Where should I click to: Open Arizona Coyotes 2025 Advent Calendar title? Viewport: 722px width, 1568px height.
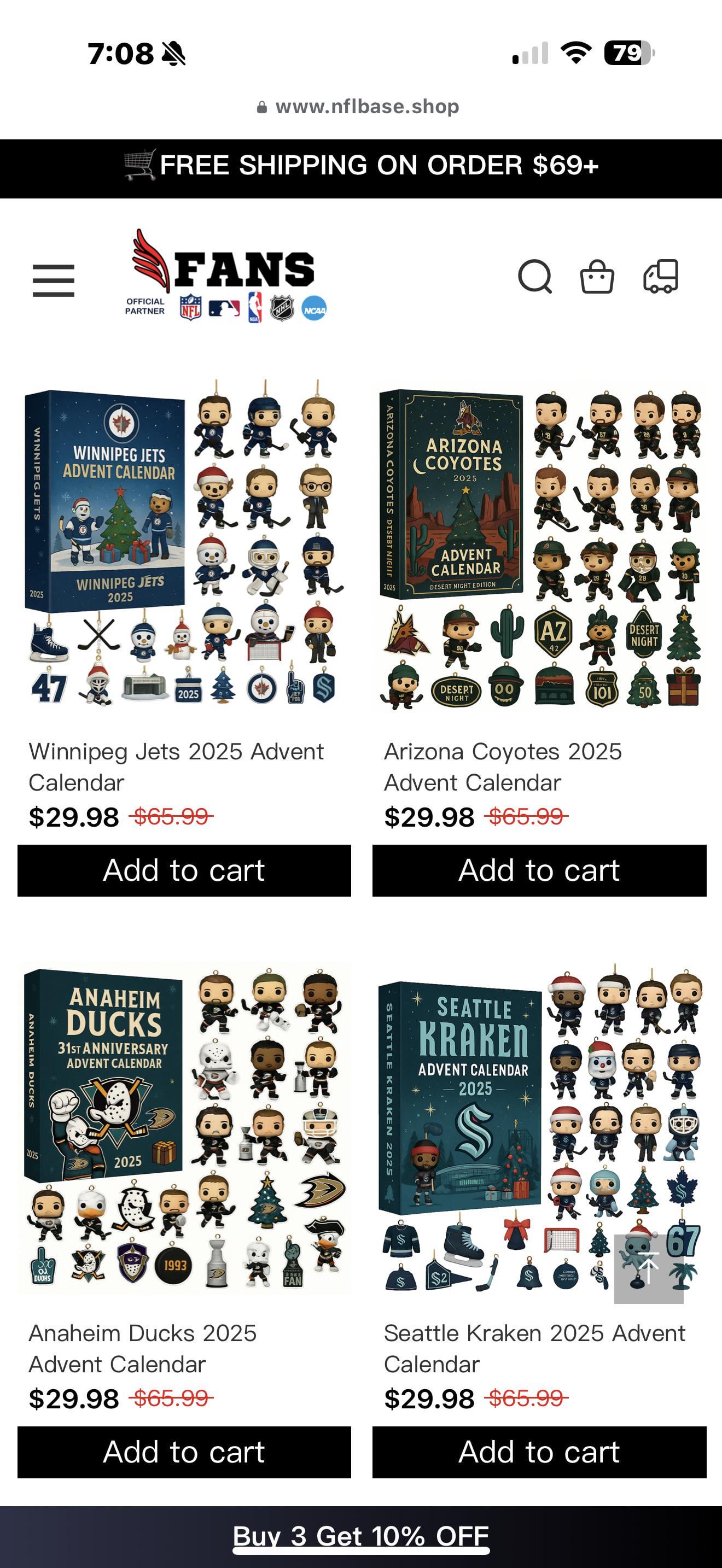[503, 767]
